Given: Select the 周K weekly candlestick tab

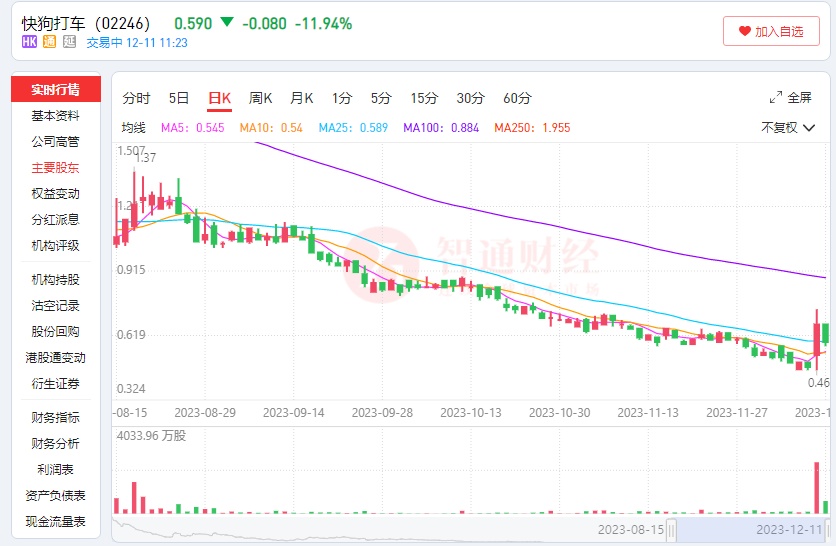Looking at the screenshot, I should tap(261, 98).
